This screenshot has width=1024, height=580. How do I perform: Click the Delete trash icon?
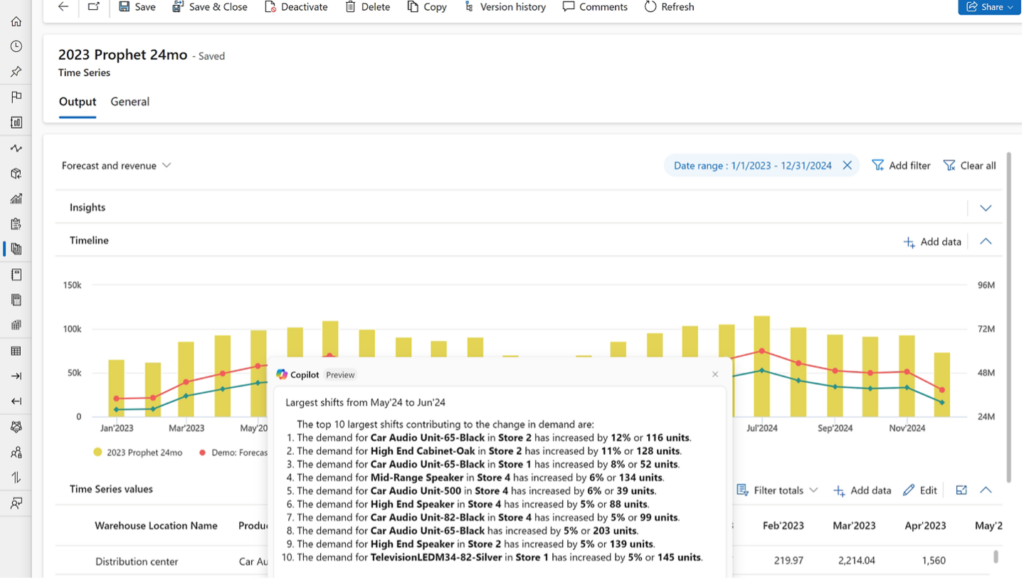pos(350,7)
